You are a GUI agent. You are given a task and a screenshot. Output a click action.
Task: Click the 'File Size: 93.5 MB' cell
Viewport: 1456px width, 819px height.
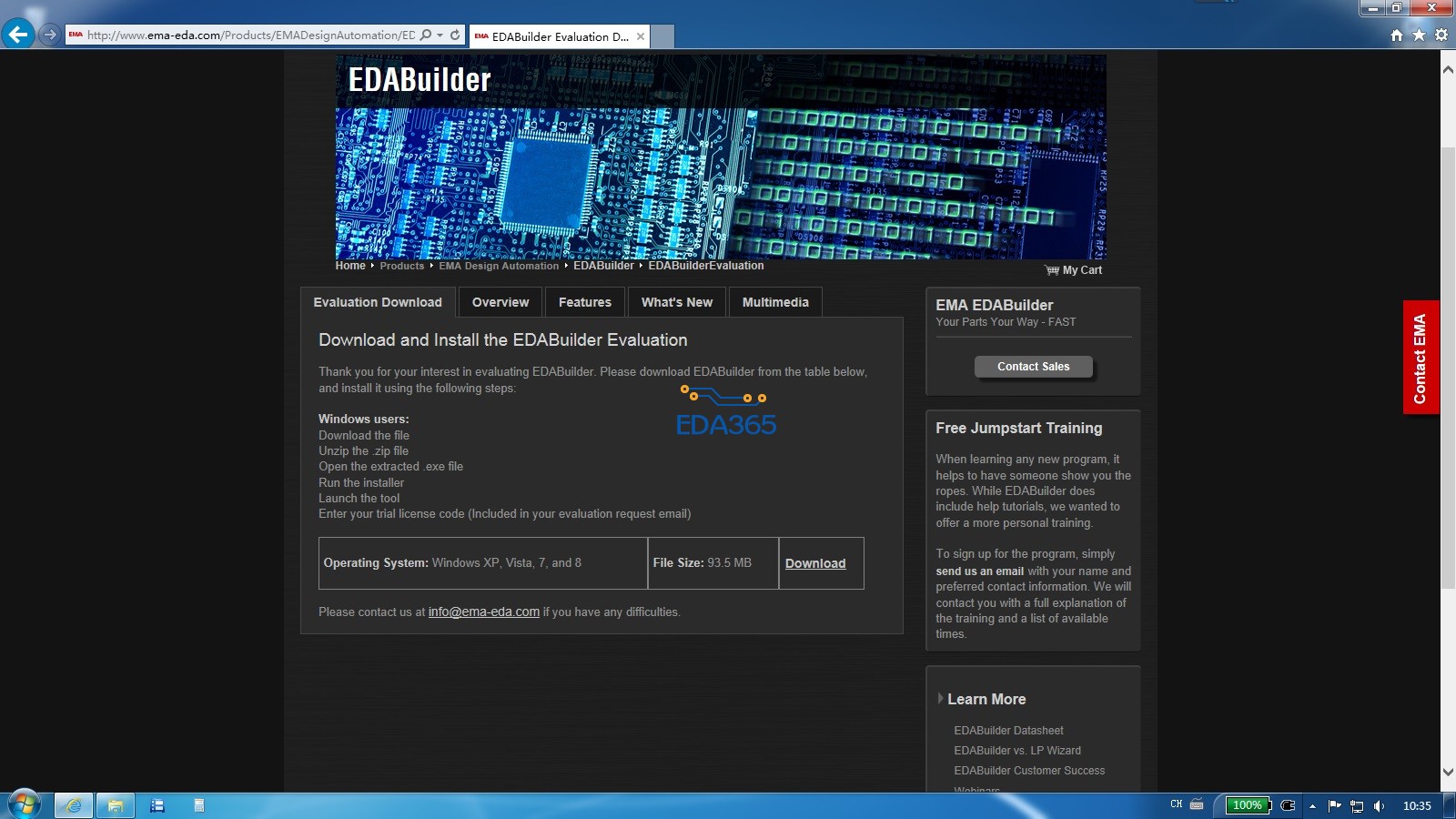click(713, 563)
